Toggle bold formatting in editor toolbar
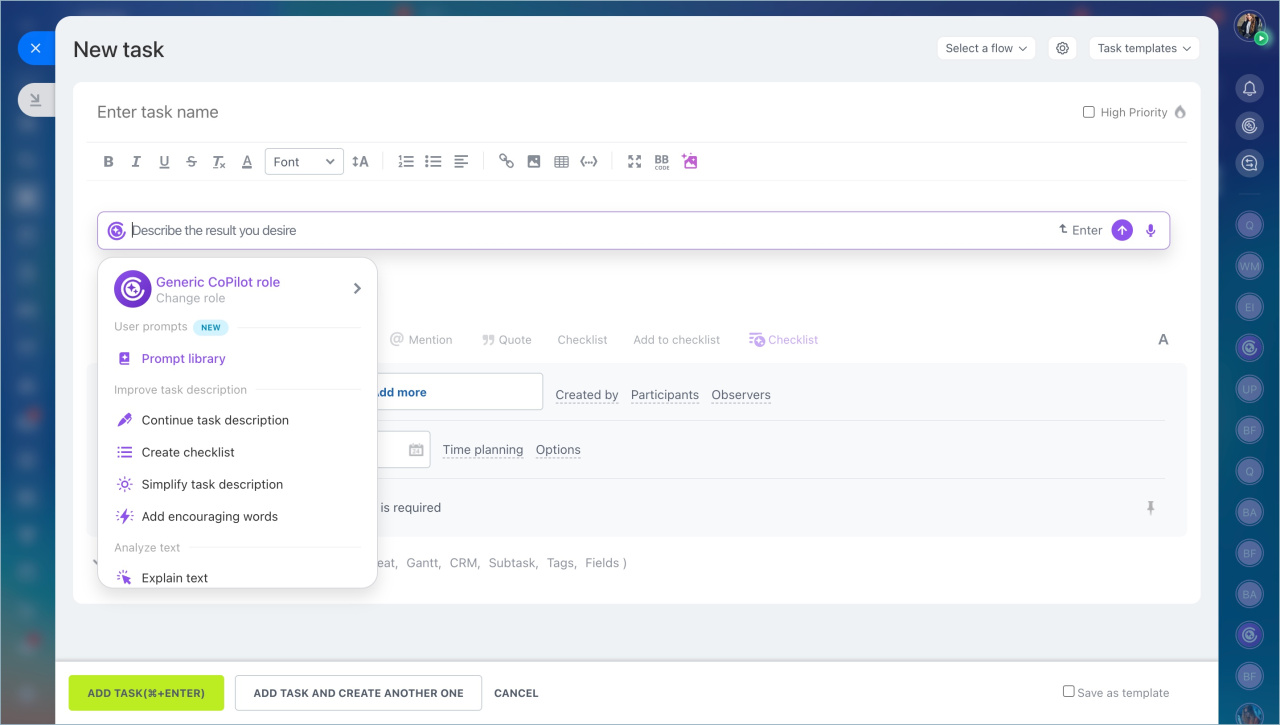Viewport: 1280px width, 725px height. 109,161
